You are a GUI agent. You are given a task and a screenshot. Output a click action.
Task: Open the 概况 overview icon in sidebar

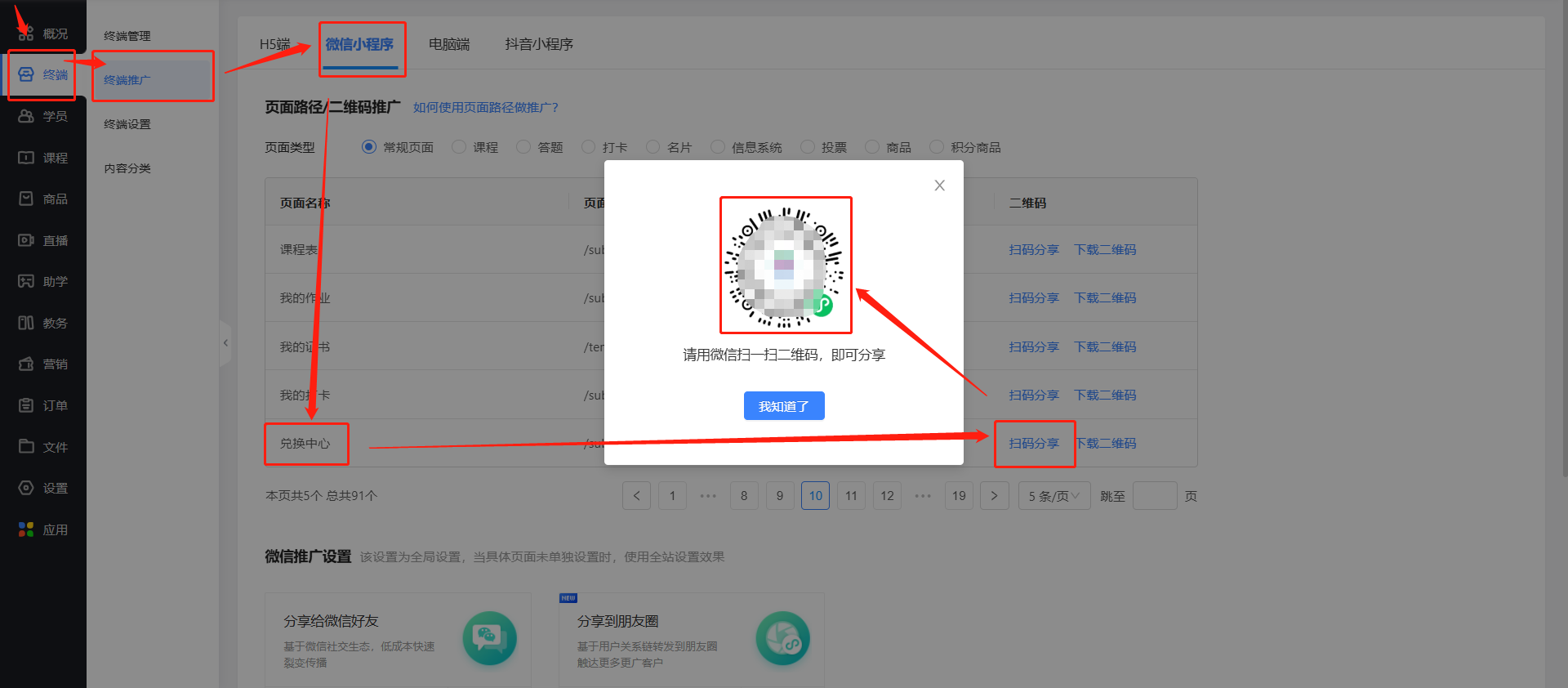click(x=26, y=34)
